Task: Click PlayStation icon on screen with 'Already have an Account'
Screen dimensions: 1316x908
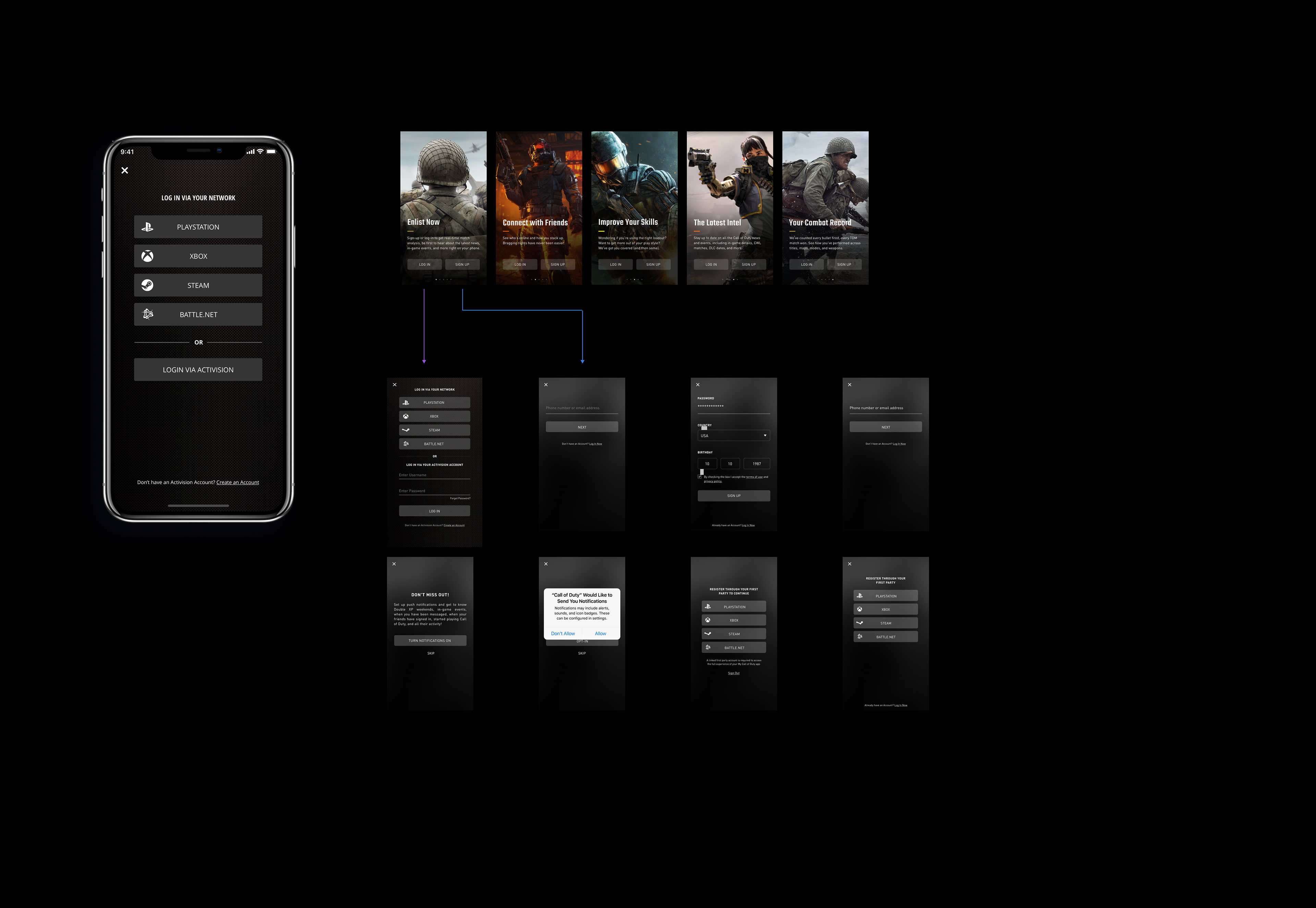Action: pyautogui.click(x=860, y=596)
